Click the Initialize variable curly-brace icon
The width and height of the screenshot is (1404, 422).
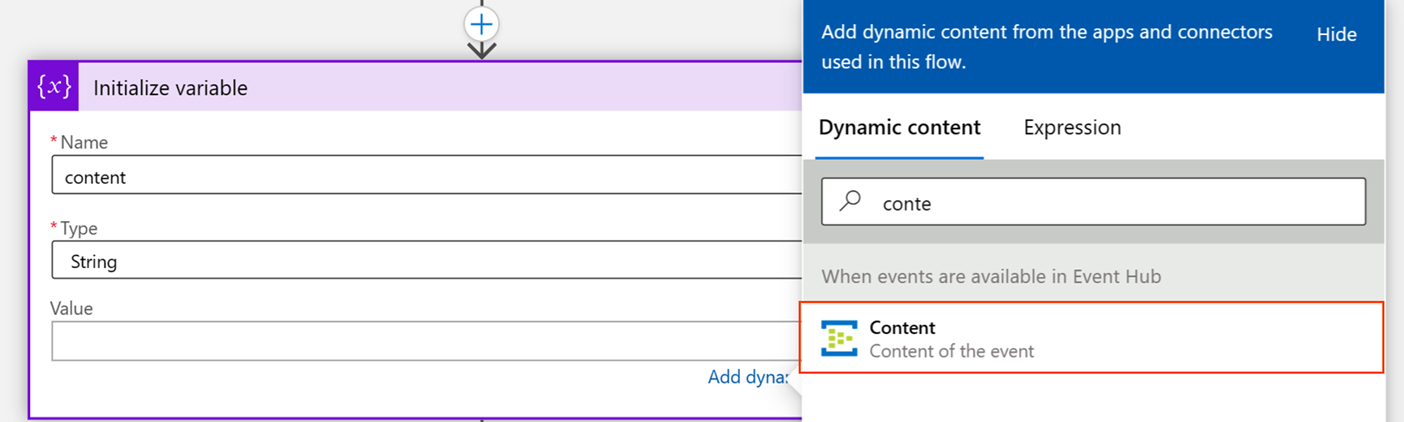pyautogui.click(x=54, y=87)
